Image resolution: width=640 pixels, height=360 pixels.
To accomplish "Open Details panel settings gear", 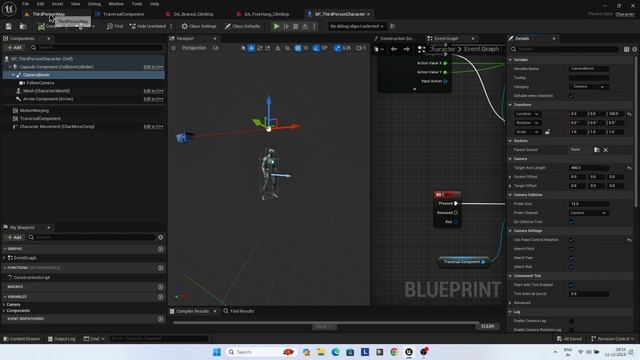I will point(635,49).
